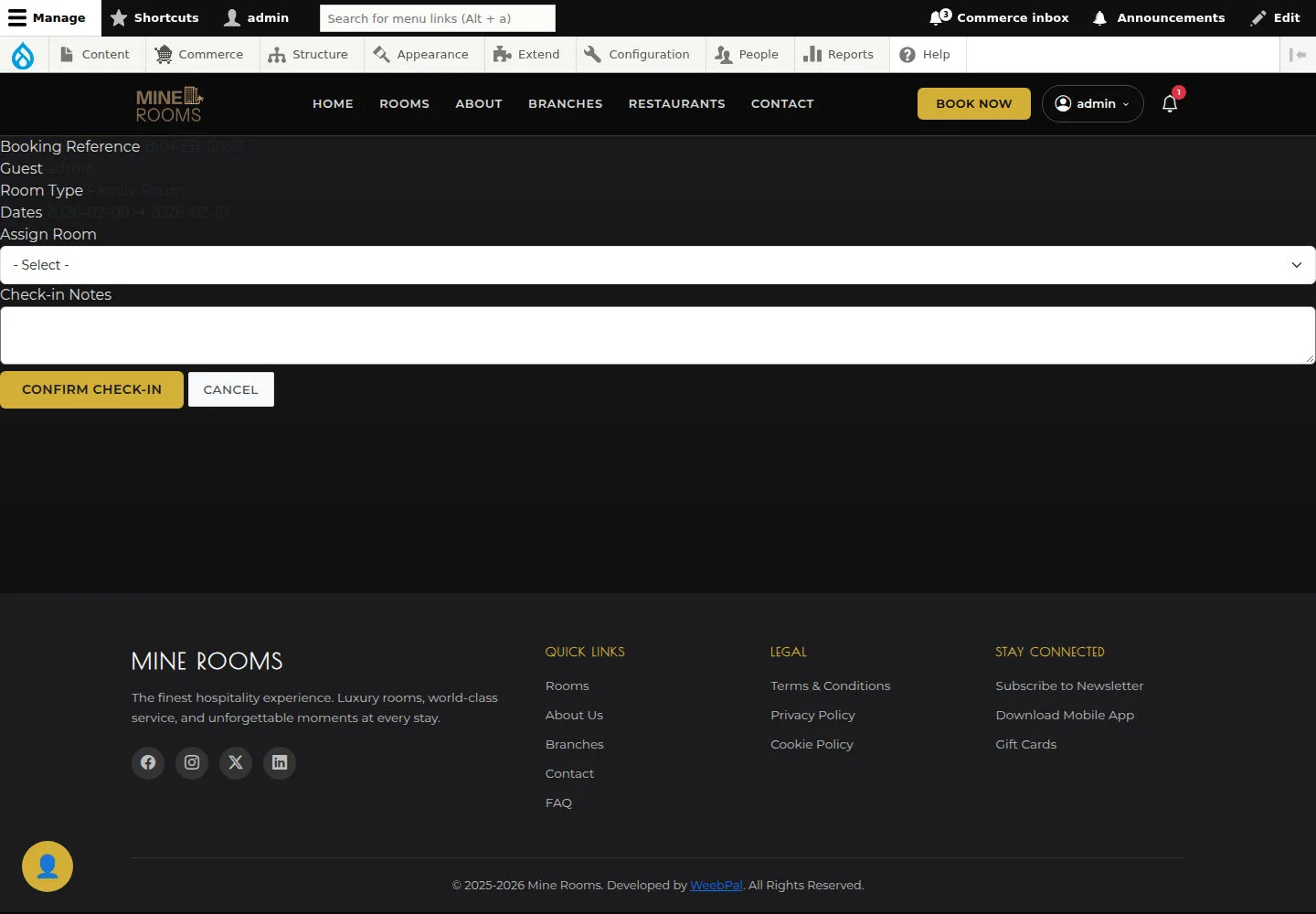
Task: Click the CANCEL button
Action: [230, 389]
